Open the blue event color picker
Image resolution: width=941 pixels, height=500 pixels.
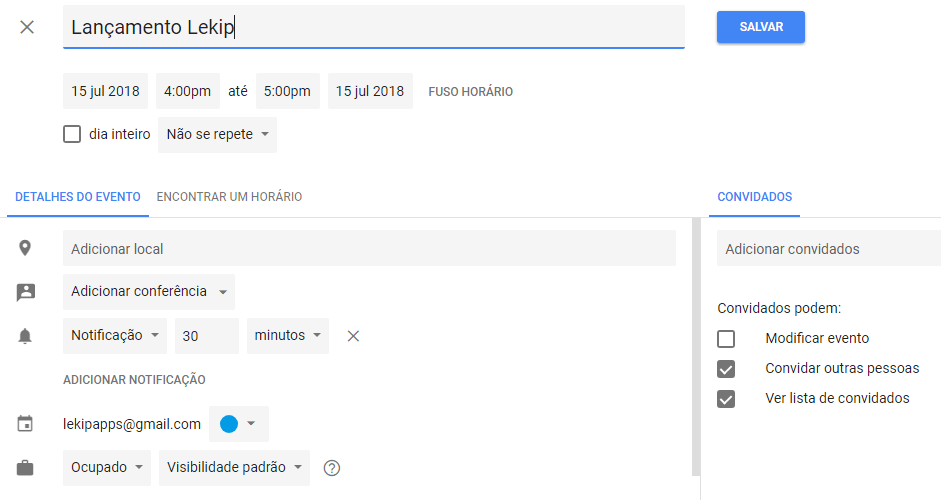coord(238,424)
